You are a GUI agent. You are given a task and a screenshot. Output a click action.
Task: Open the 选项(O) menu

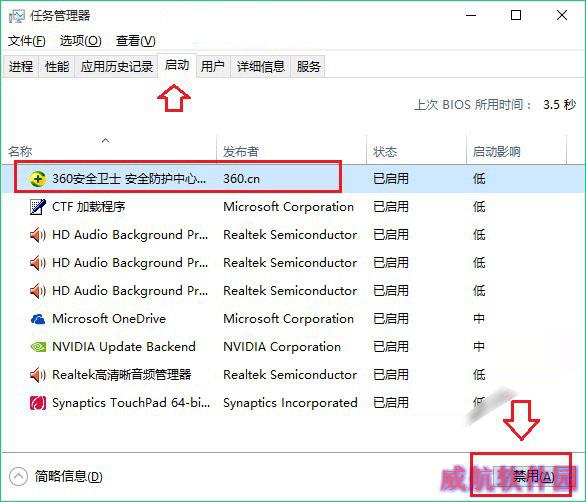click(x=80, y=41)
